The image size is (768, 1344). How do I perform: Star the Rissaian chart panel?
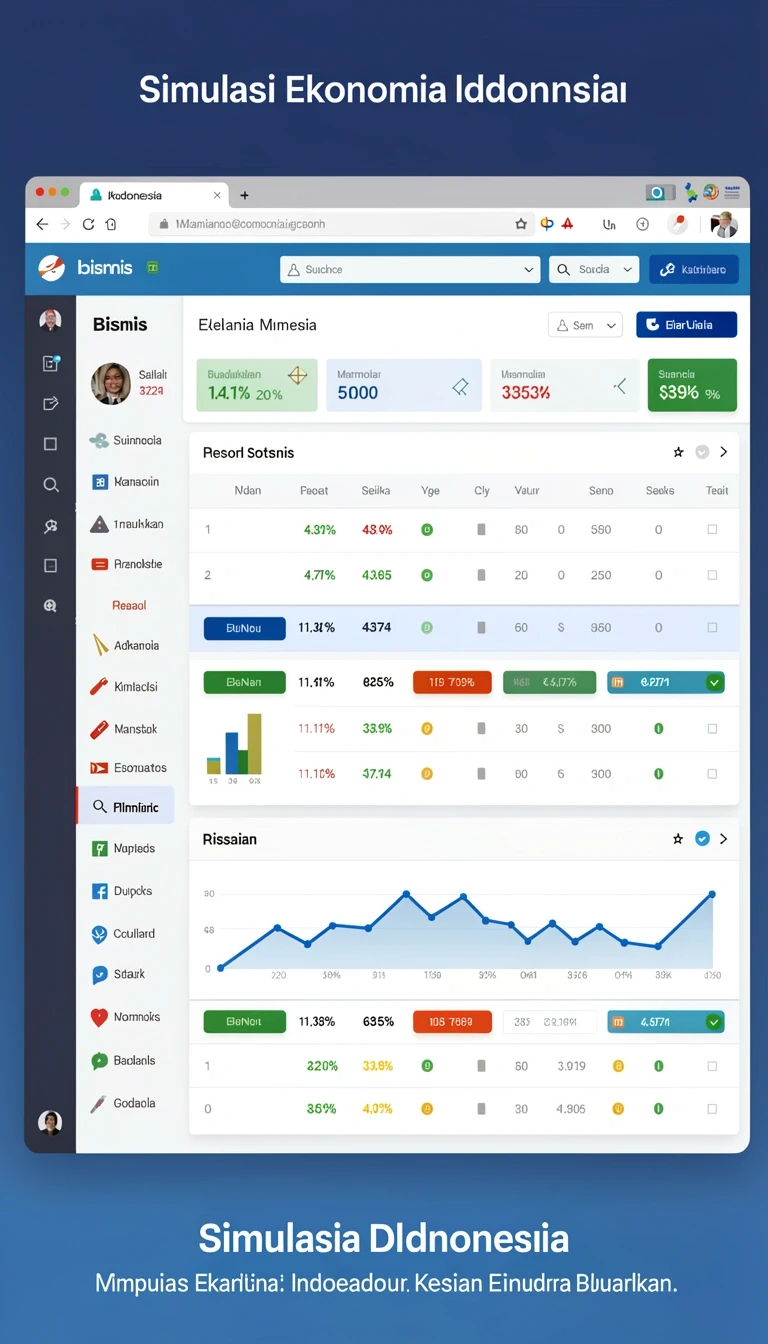[678, 839]
